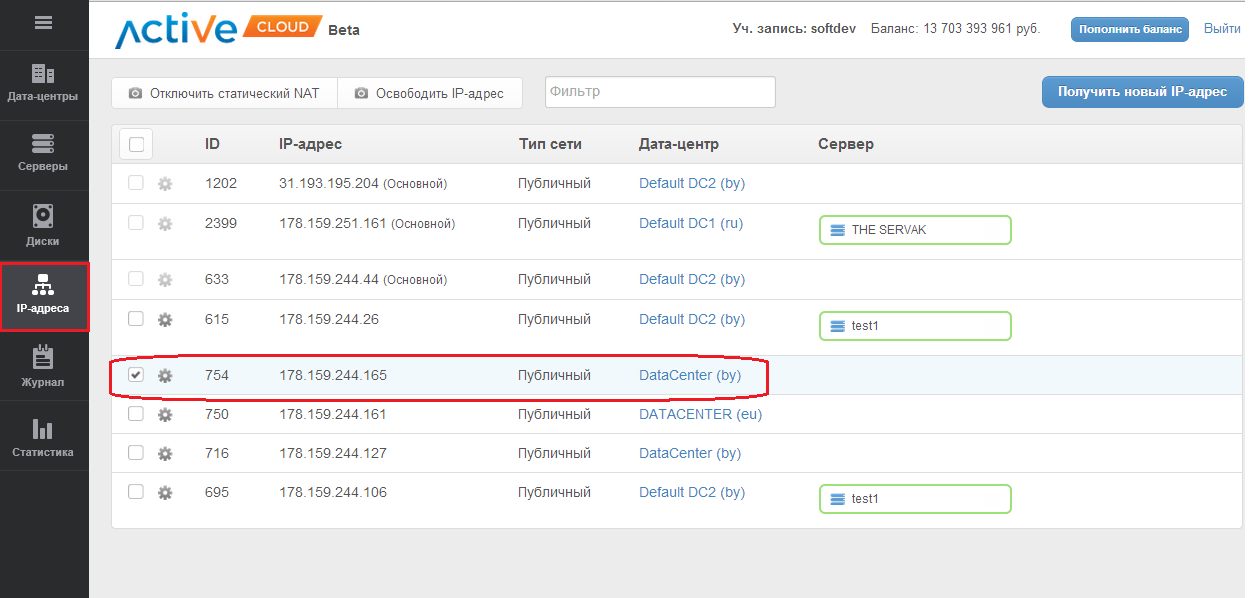Open gear settings for IP 178.159.244.26
Image resolution: width=1249 pixels, height=598 pixels.
(x=165, y=320)
